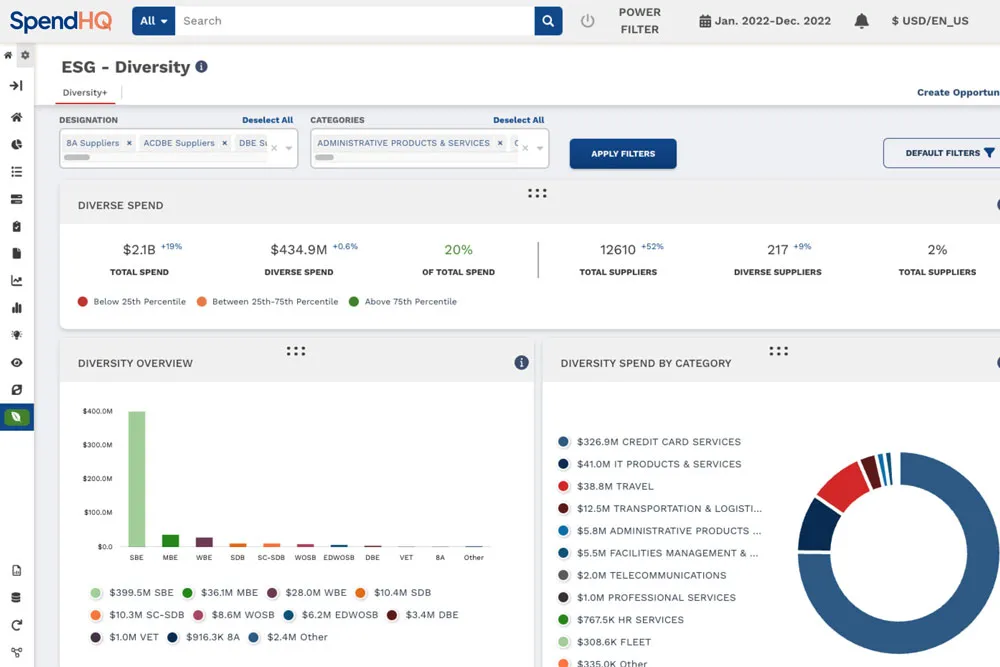Click the info icon beside ESG - Diversity
Screen dimensions: 1000x667
point(202,66)
